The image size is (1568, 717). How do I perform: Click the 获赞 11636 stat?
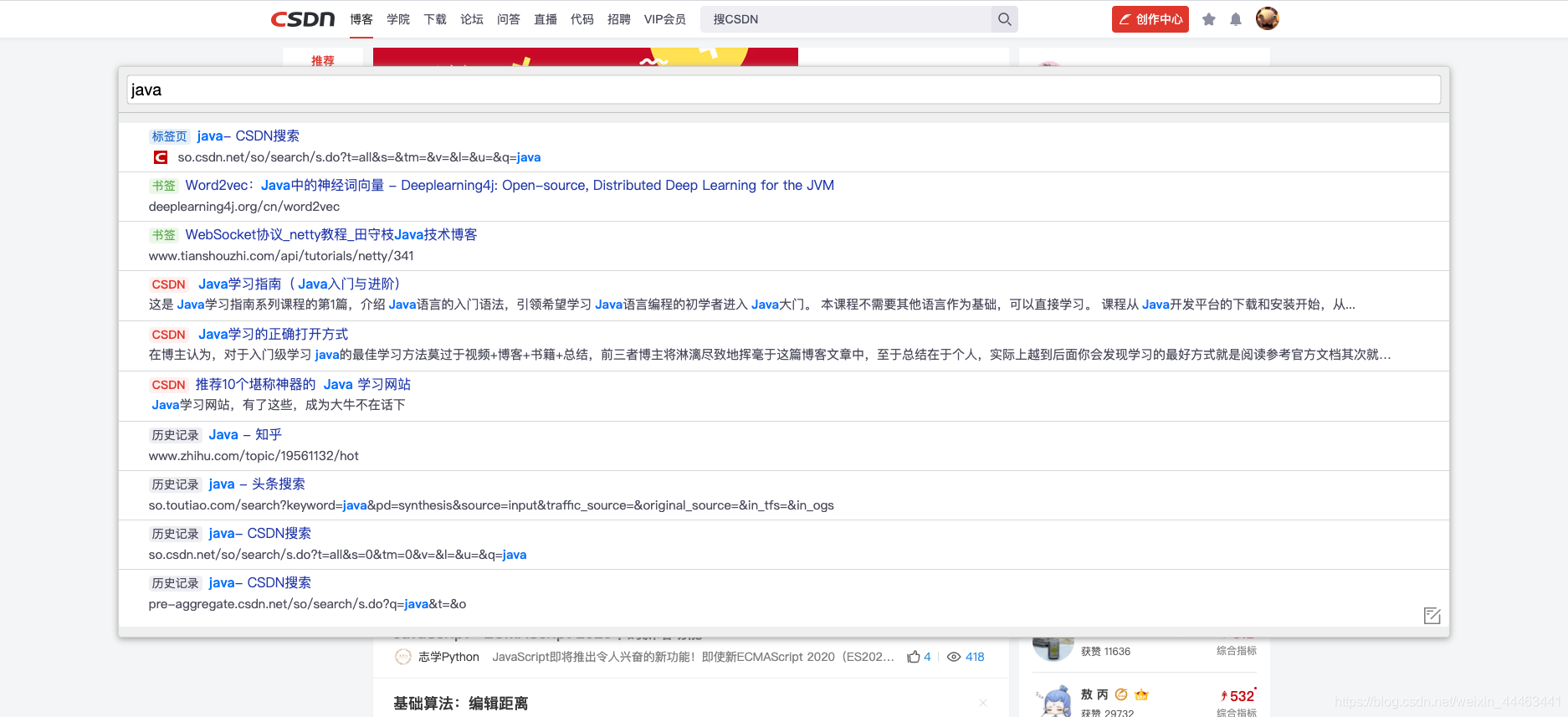point(1105,651)
